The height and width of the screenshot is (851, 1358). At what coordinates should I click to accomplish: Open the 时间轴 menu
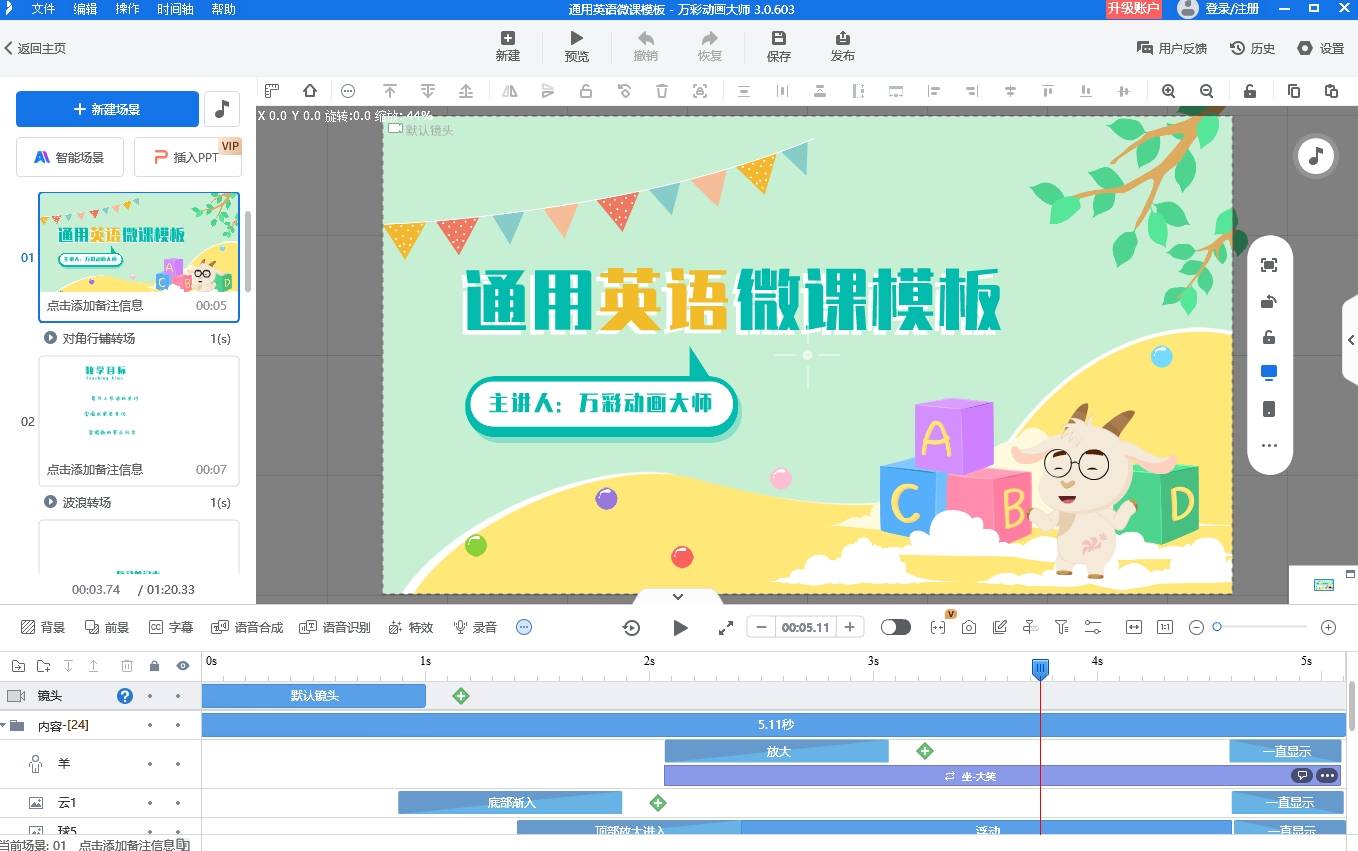click(175, 9)
